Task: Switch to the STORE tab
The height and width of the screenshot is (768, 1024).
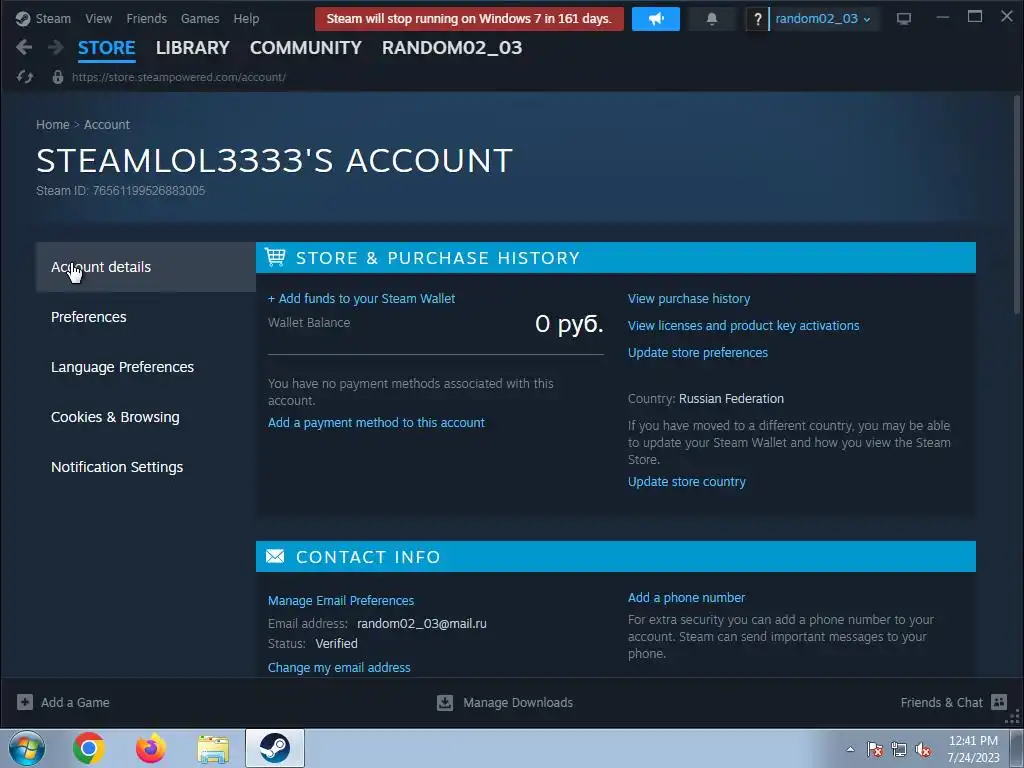Action: [106, 48]
